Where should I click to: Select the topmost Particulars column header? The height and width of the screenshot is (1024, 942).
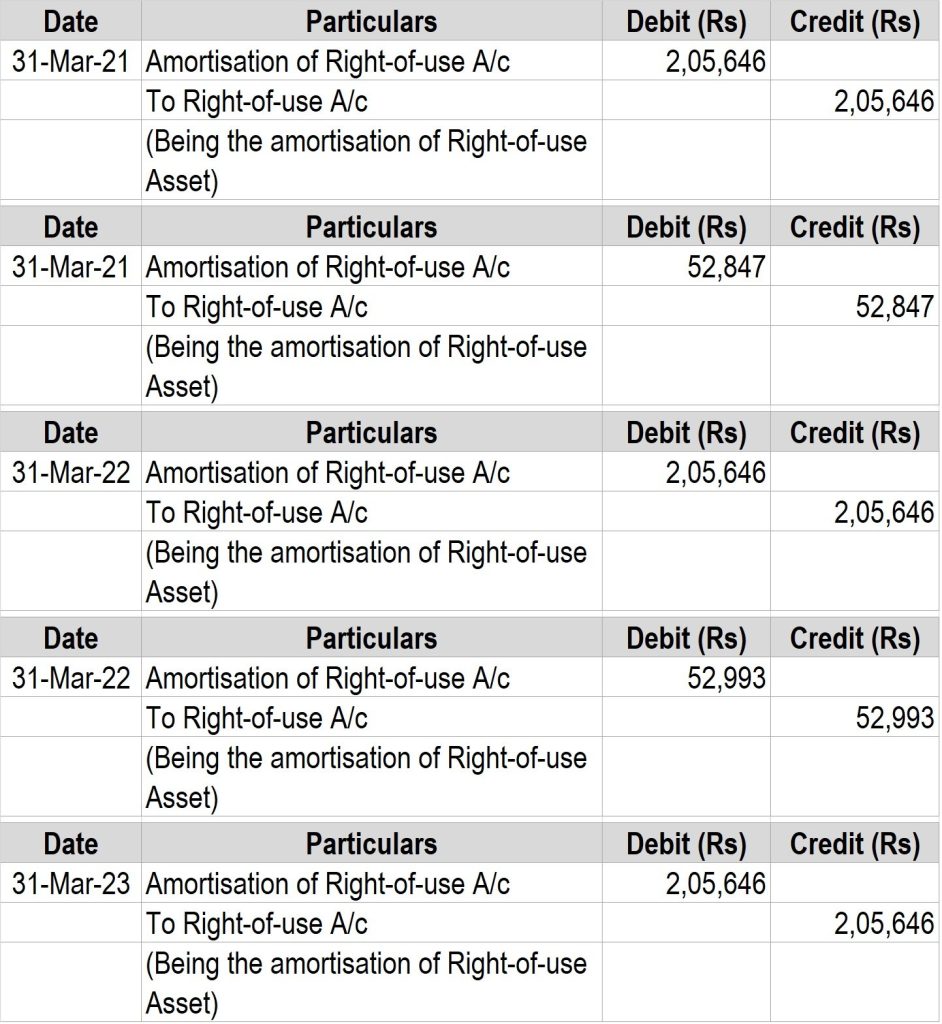(371, 21)
